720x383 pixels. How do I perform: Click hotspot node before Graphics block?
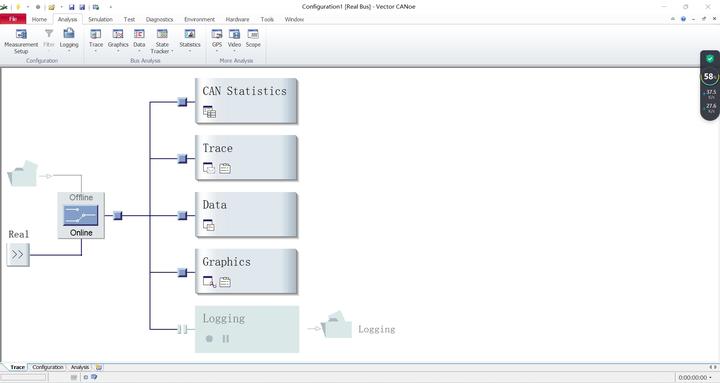(x=182, y=272)
